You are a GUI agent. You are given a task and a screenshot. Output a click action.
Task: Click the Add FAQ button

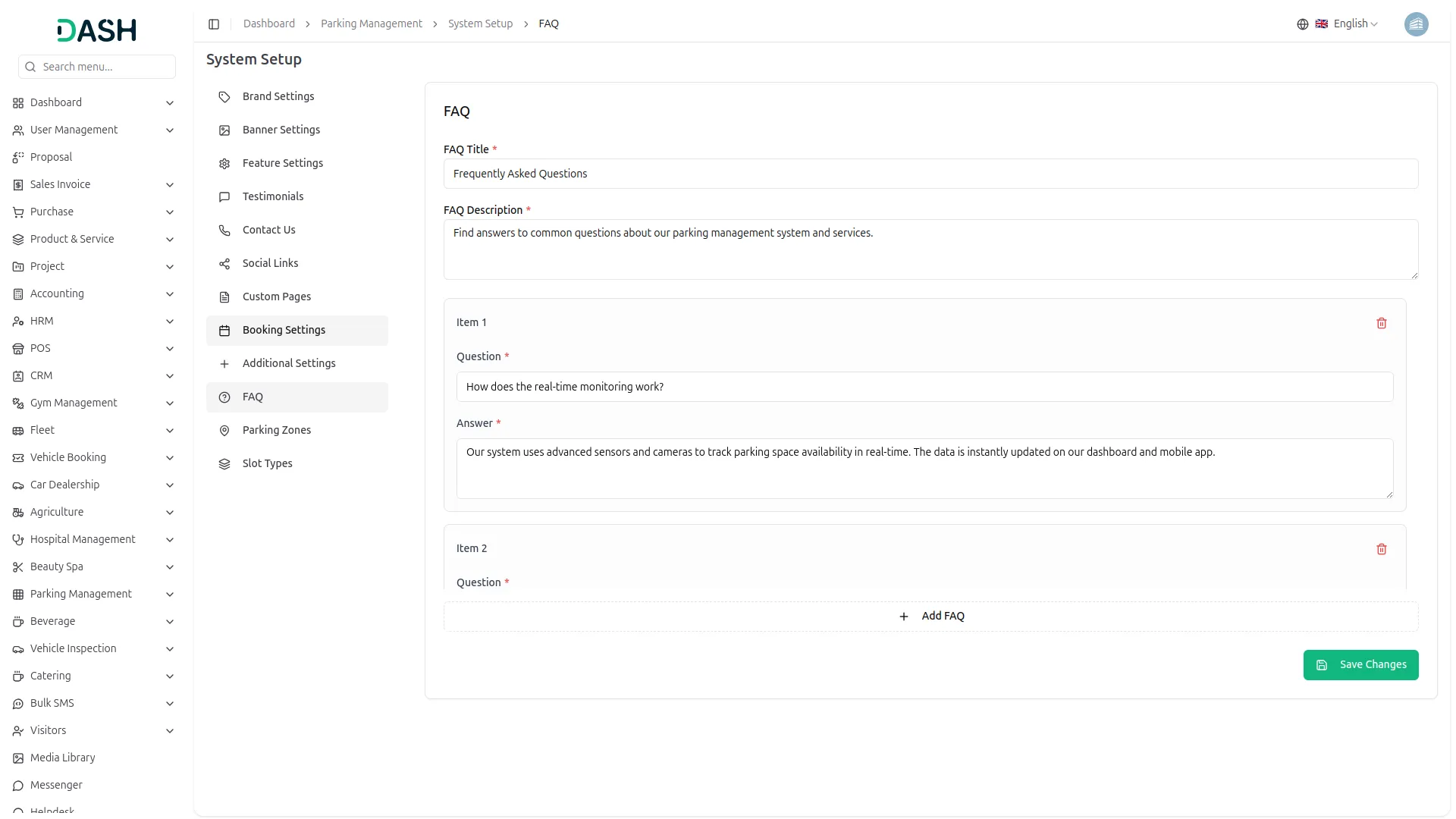930,617
